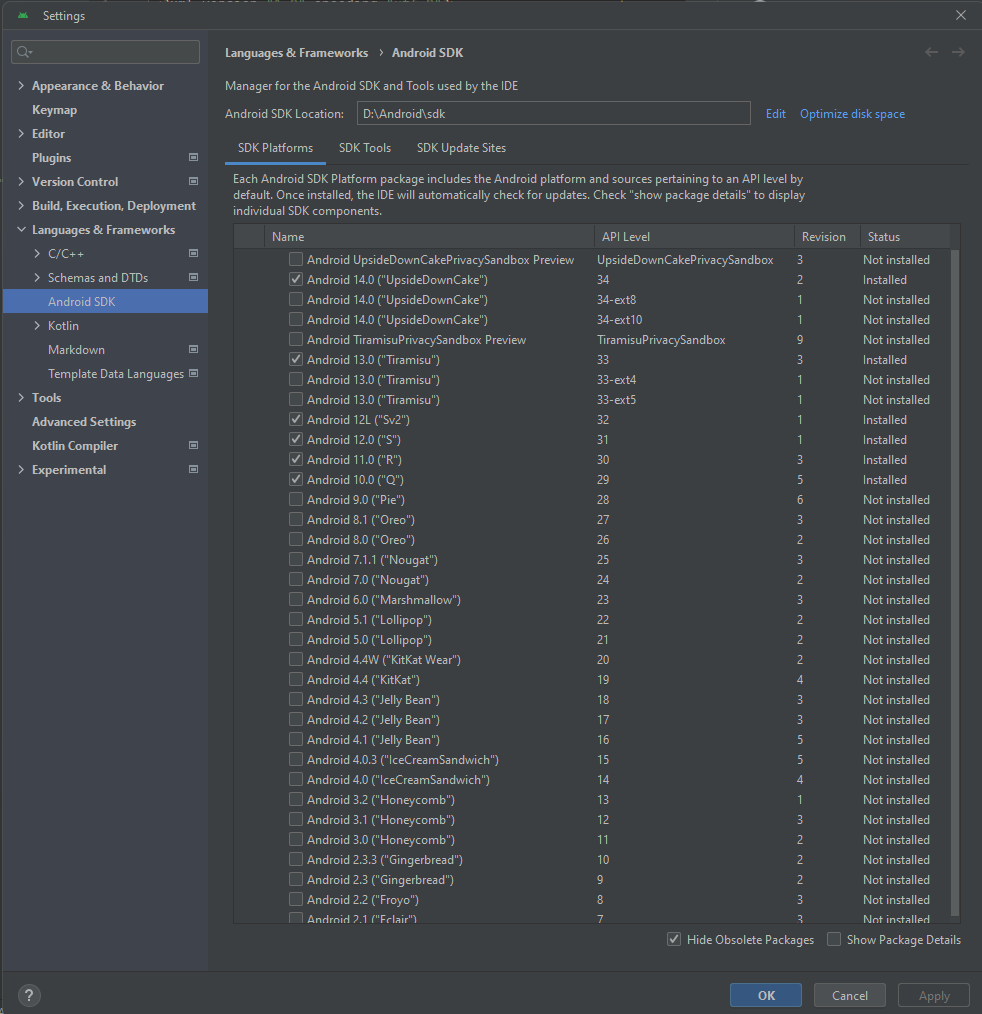The image size is (982, 1014).
Task: Check Android 9.0 ("Pie") platform
Action: pyautogui.click(x=296, y=499)
